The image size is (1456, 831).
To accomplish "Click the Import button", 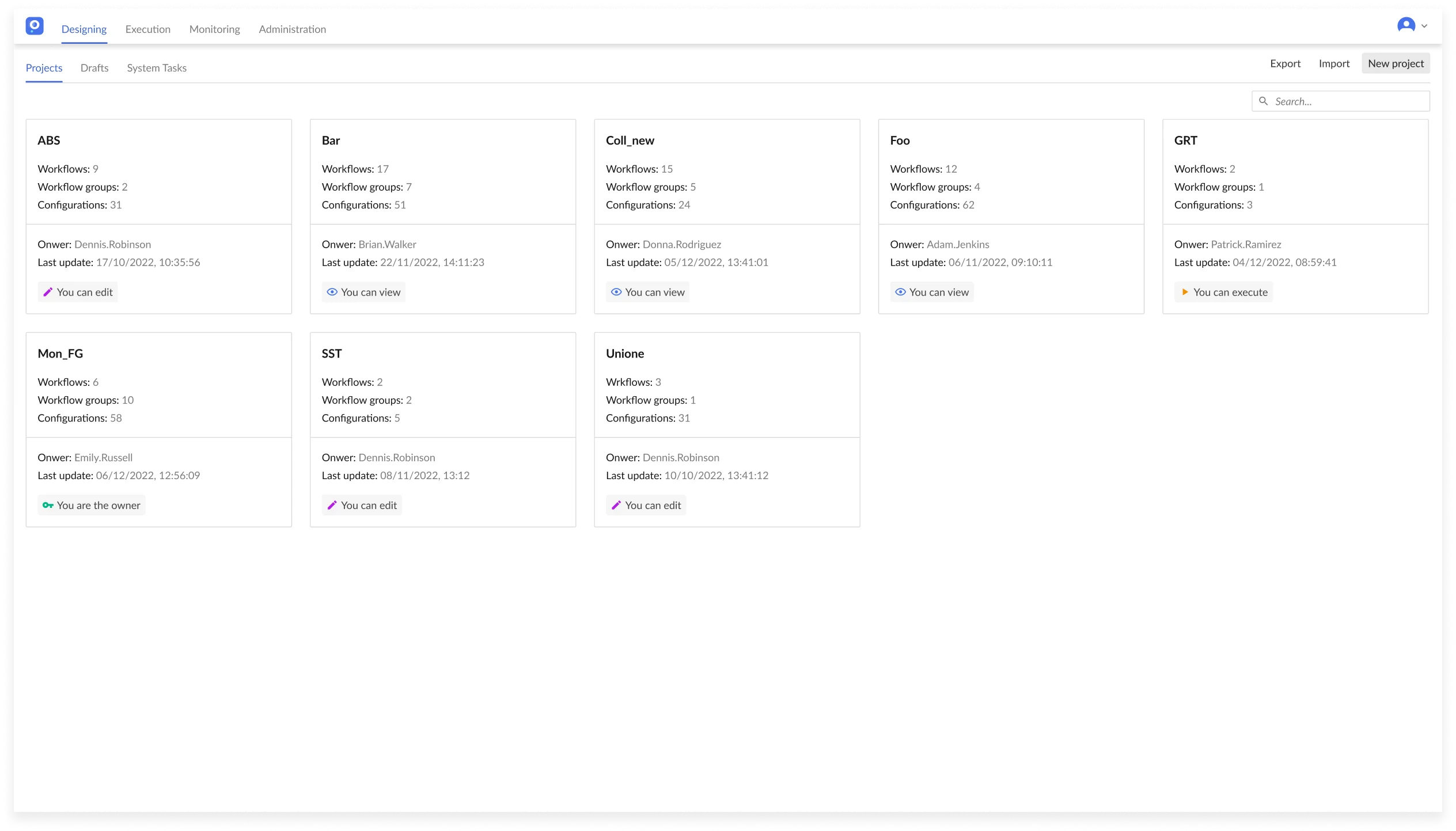I will (1334, 63).
